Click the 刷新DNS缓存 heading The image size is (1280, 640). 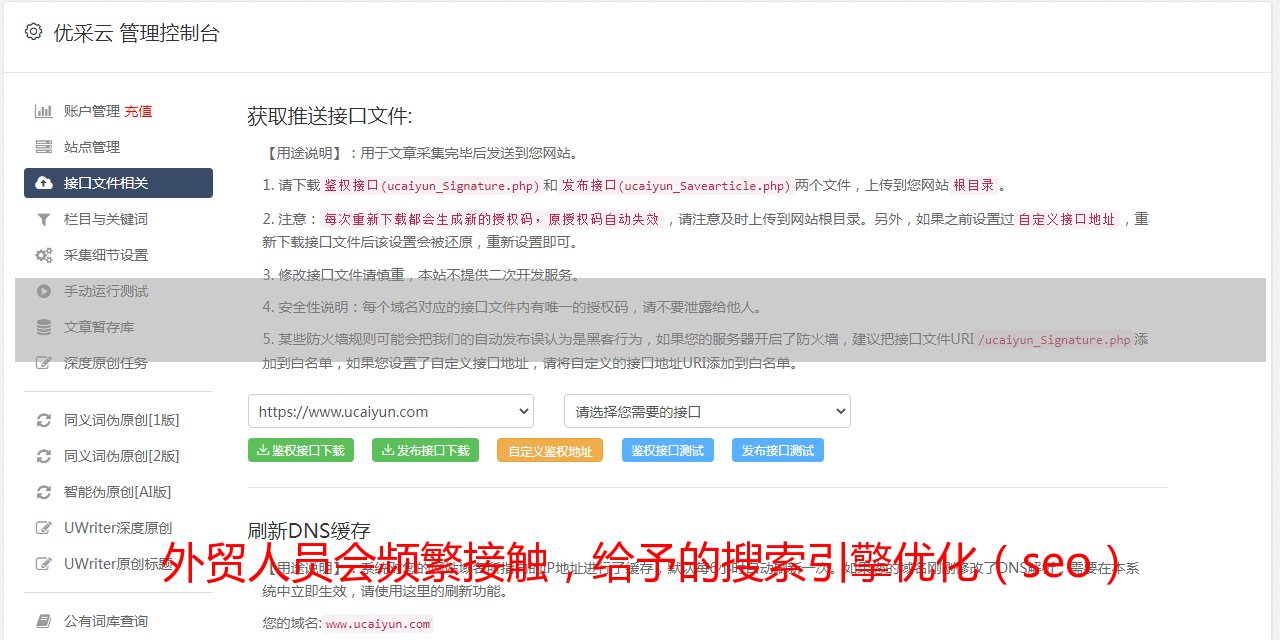pos(309,531)
